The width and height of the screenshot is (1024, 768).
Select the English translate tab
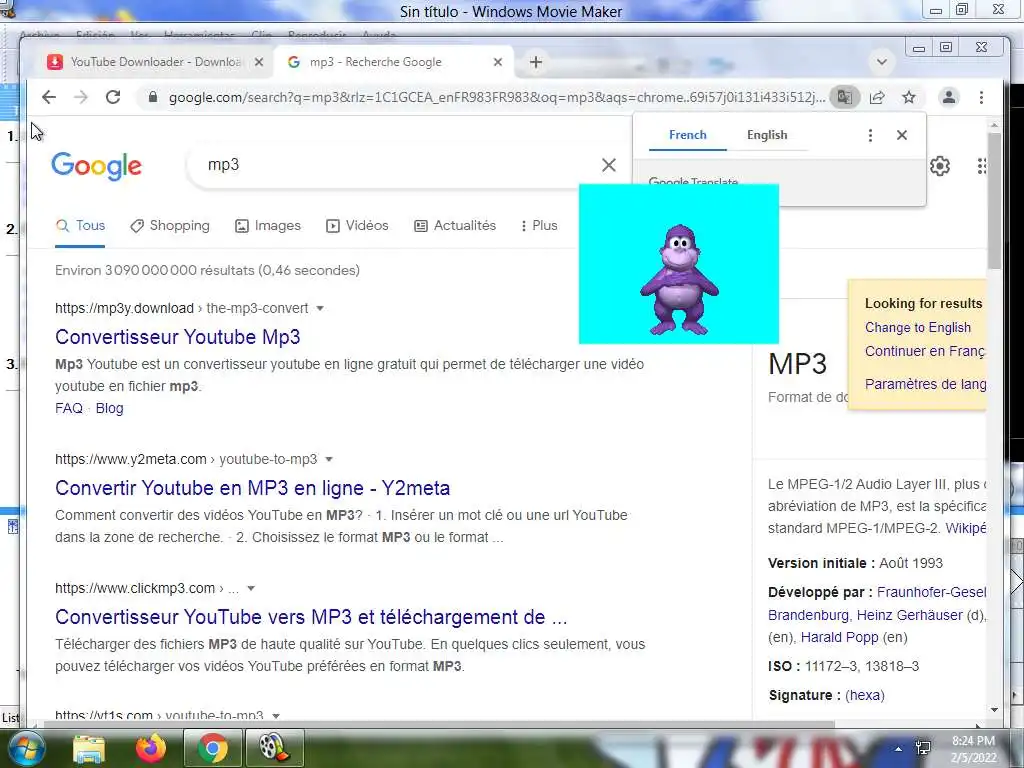[767, 135]
